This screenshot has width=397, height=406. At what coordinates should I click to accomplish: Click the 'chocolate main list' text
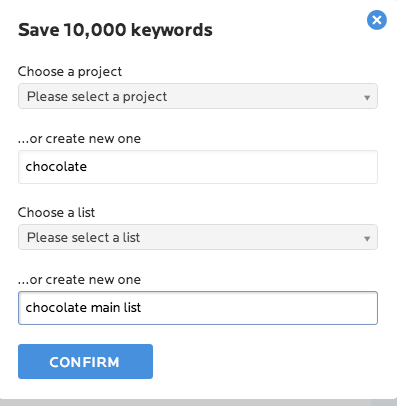(83, 307)
